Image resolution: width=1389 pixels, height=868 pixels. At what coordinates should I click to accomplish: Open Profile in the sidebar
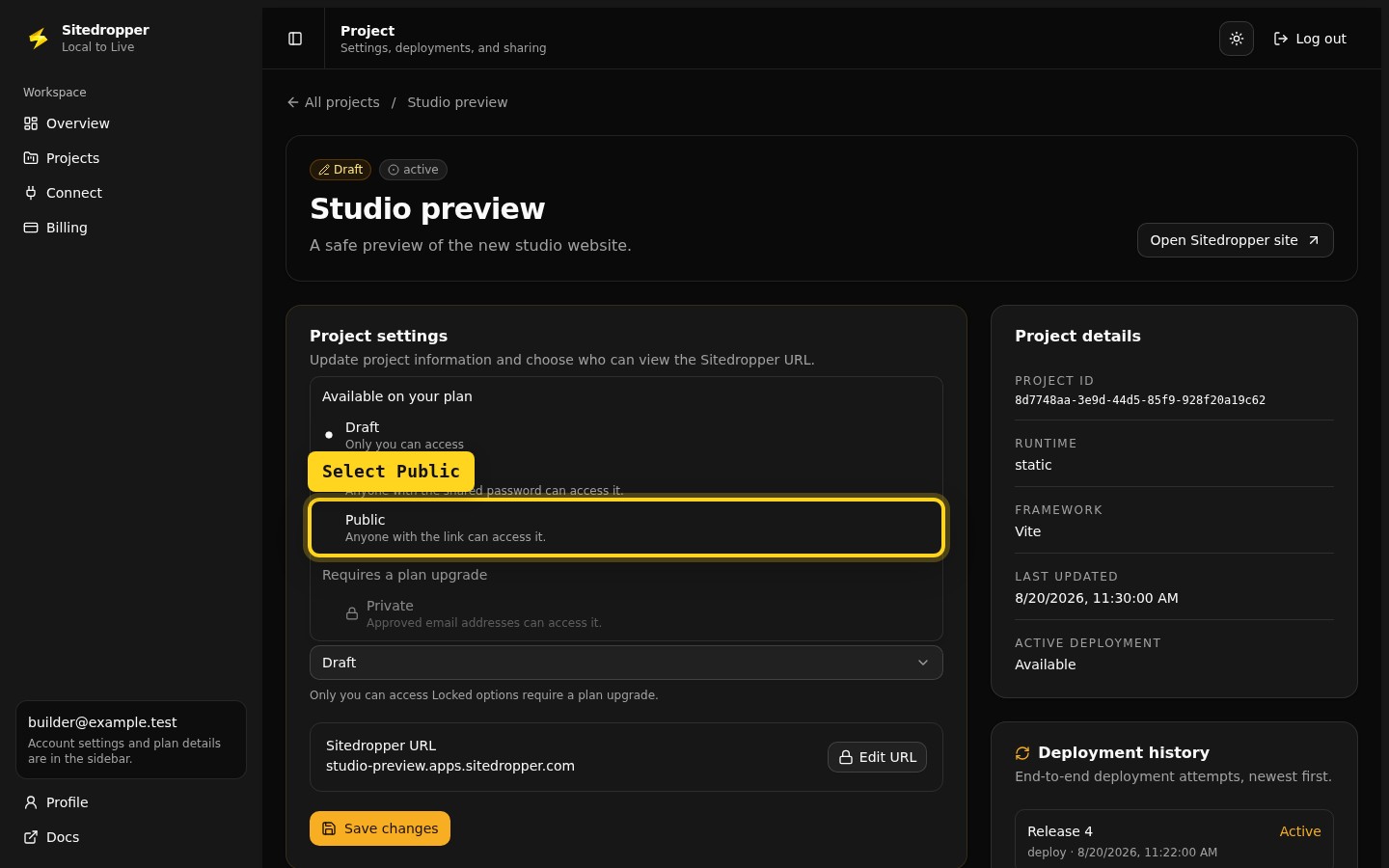131,802
